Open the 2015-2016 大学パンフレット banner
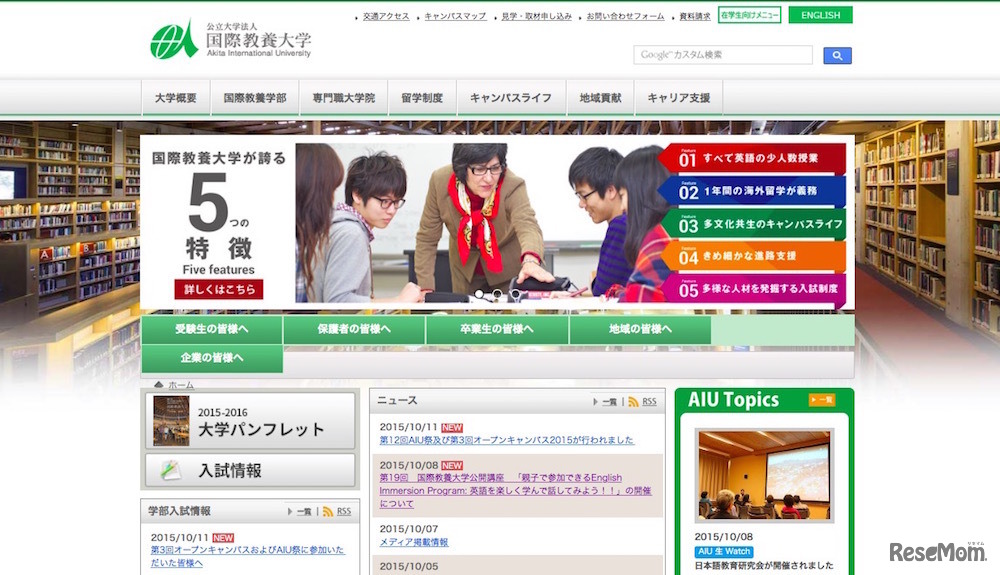1000x575 pixels. (250, 421)
